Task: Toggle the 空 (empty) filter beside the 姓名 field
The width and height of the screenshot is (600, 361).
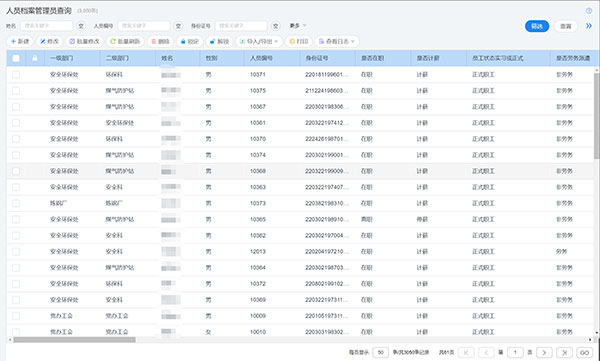Action: 81,26
